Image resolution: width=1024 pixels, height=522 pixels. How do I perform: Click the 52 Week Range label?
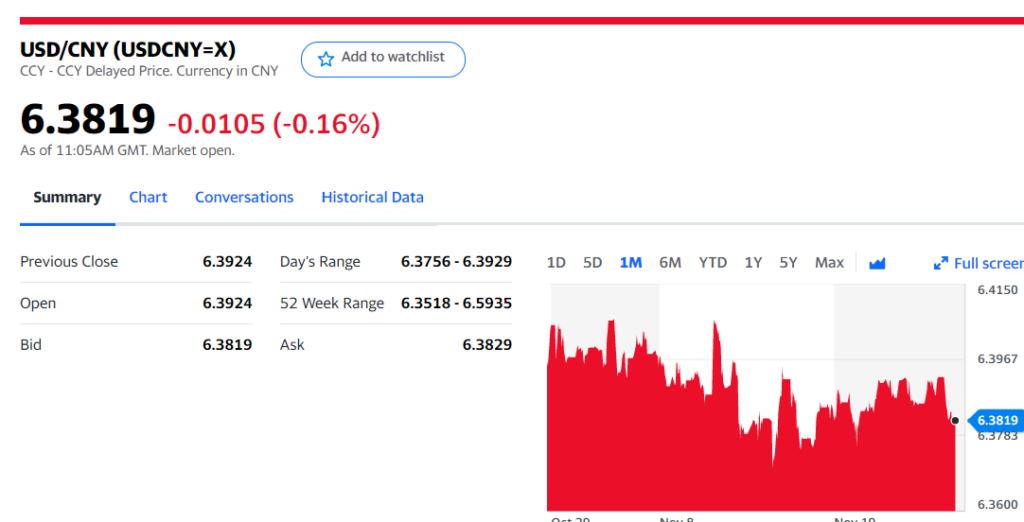[x=332, y=303]
